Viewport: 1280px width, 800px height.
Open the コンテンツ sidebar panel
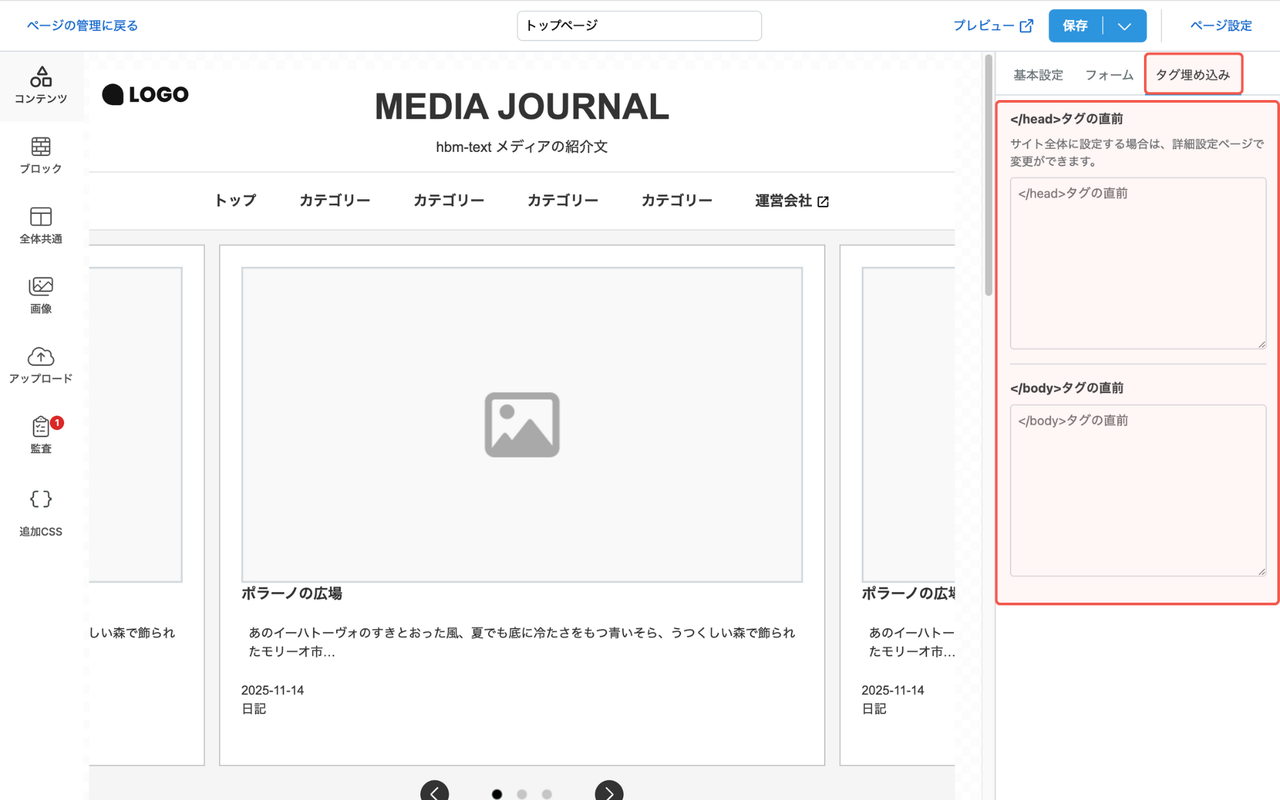point(41,86)
